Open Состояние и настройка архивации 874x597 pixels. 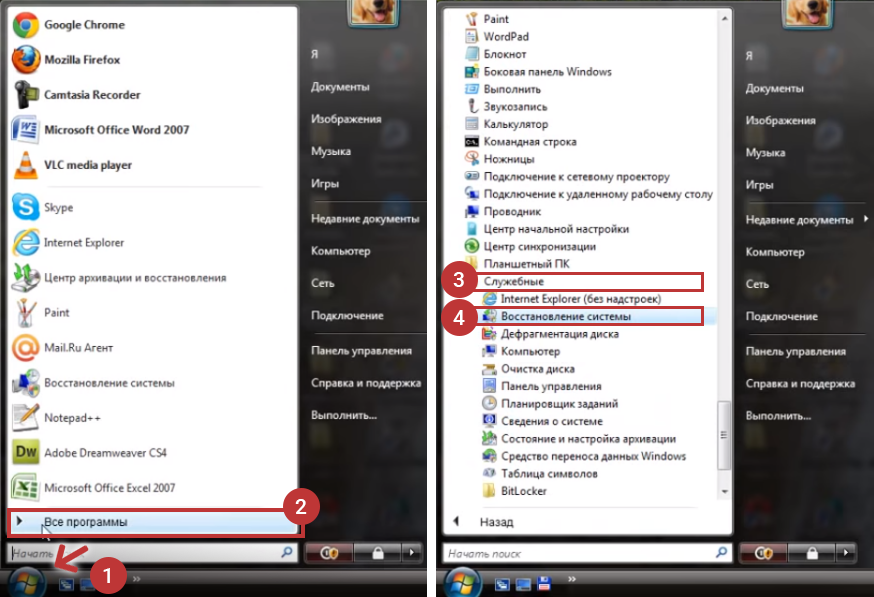579,439
